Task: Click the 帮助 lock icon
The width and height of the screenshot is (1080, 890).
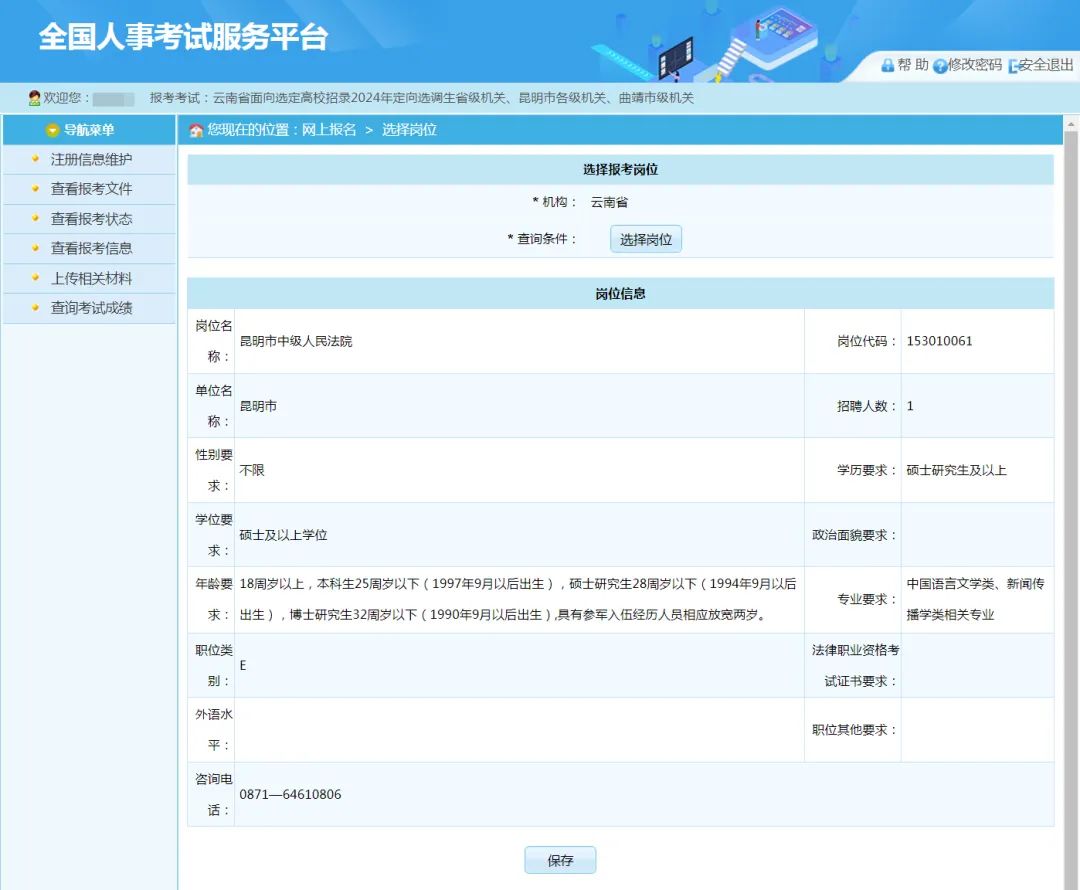Action: (887, 65)
